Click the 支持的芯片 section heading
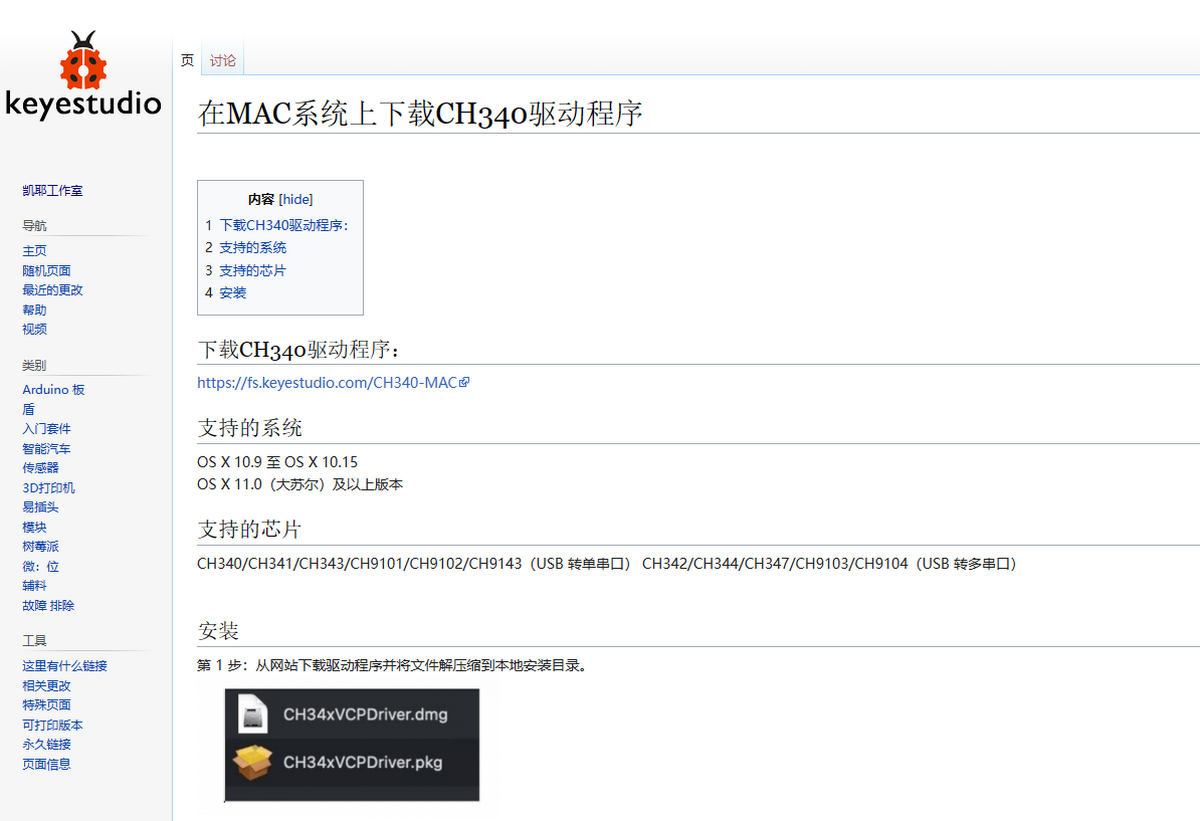 (250, 529)
